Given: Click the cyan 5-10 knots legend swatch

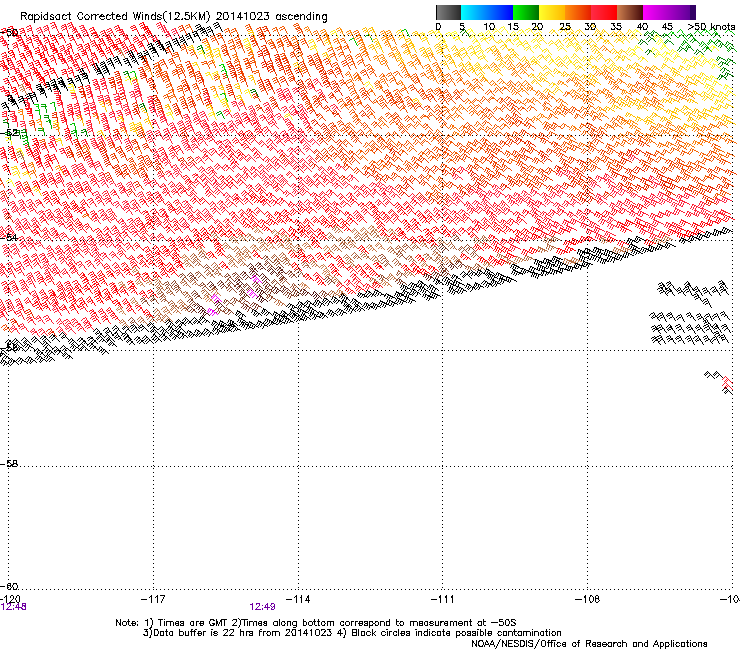Looking at the screenshot, I should [x=474, y=12].
